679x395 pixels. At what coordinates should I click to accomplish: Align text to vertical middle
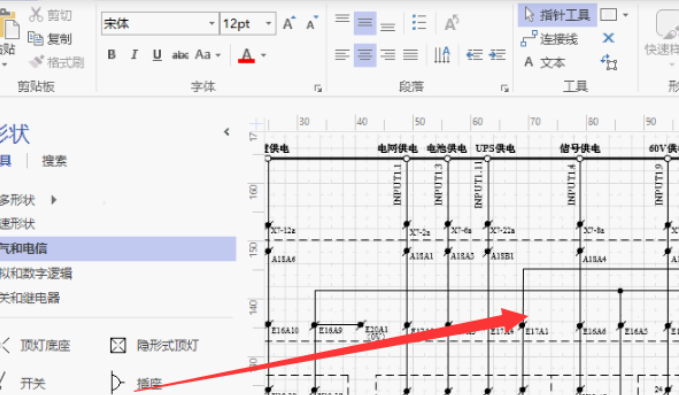point(365,23)
